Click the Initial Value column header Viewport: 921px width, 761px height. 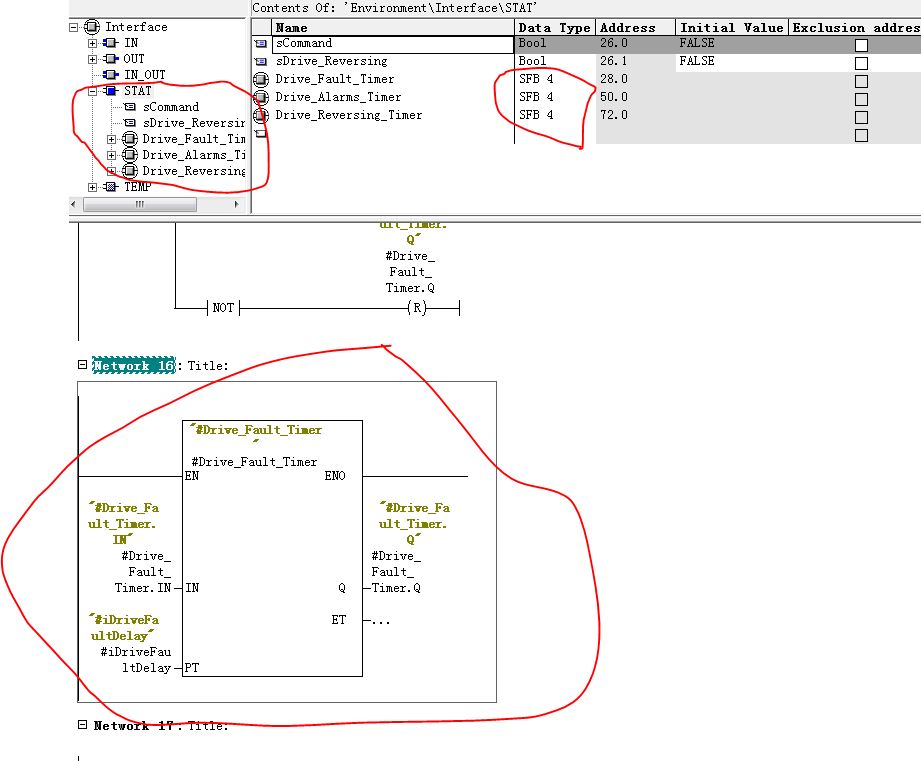pyautogui.click(x=731, y=28)
